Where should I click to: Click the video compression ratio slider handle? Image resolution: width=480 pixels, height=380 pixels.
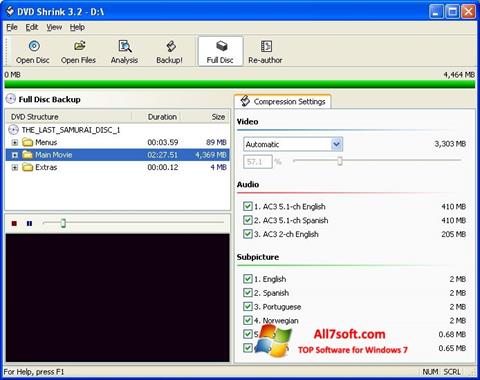(340, 161)
